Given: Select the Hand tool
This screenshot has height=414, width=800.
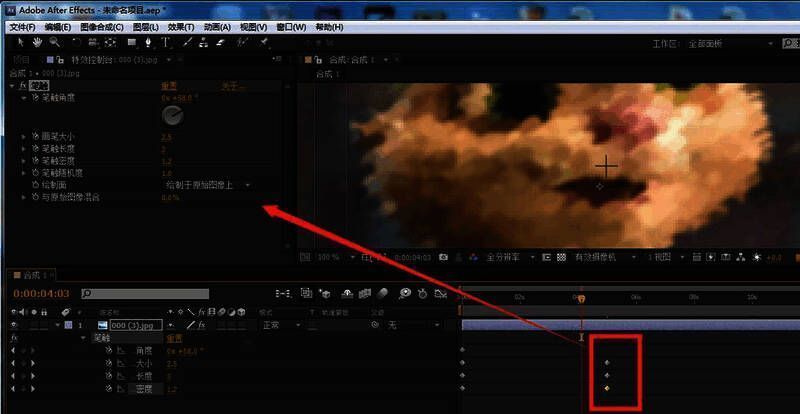Looking at the screenshot, I should [x=37, y=42].
